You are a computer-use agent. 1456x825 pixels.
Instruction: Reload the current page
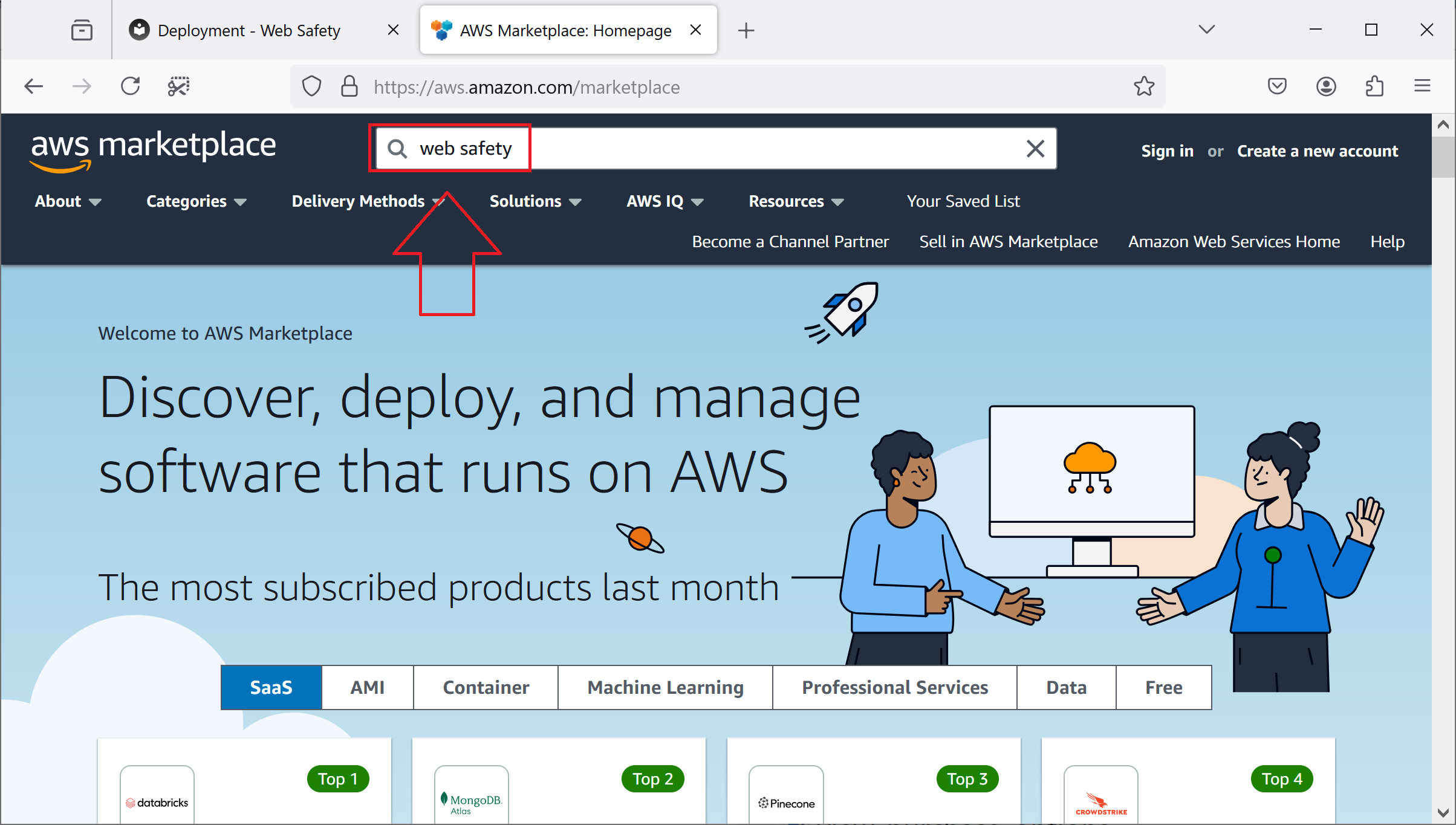click(130, 86)
